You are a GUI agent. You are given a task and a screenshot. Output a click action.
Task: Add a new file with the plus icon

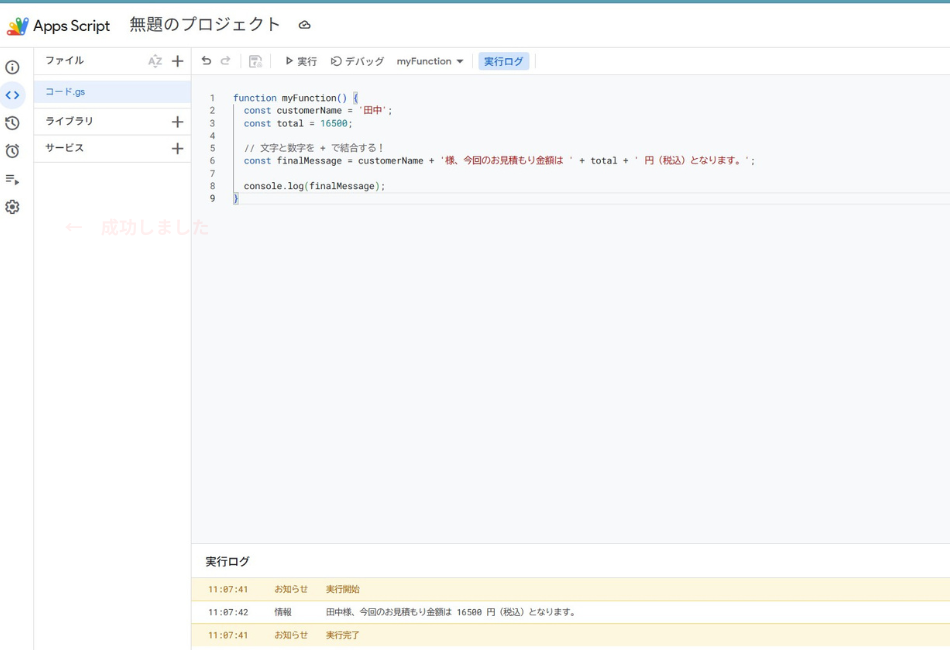(177, 60)
